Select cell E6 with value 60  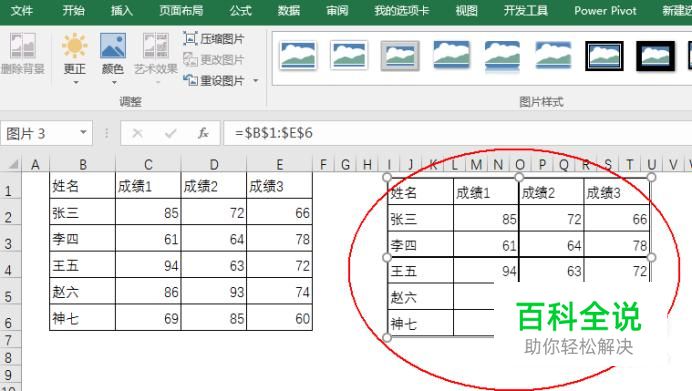pos(280,317)
